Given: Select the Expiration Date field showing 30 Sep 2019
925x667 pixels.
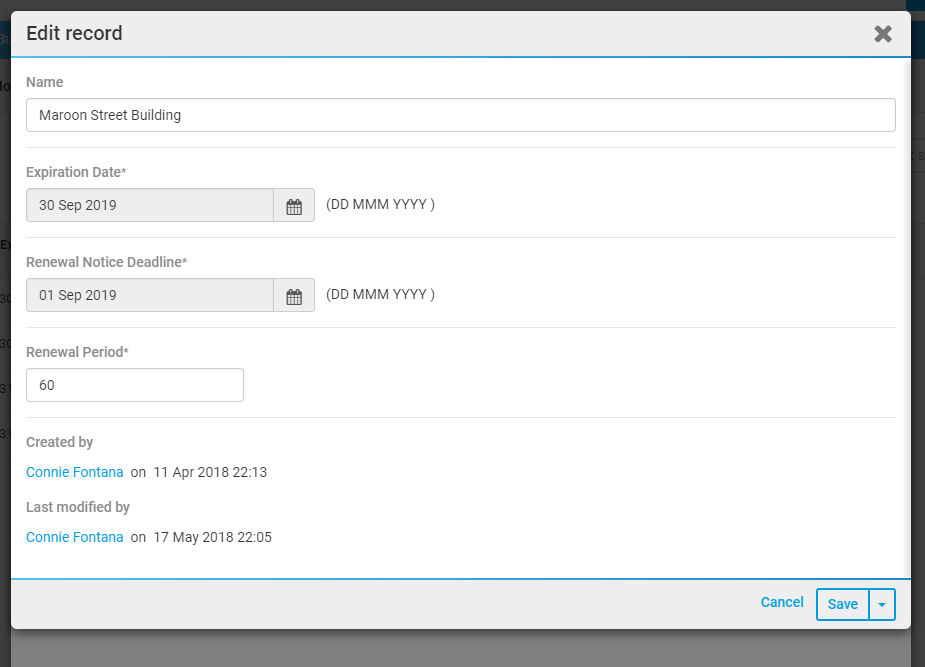Looking at the screenshot, I should pos(150,205).
